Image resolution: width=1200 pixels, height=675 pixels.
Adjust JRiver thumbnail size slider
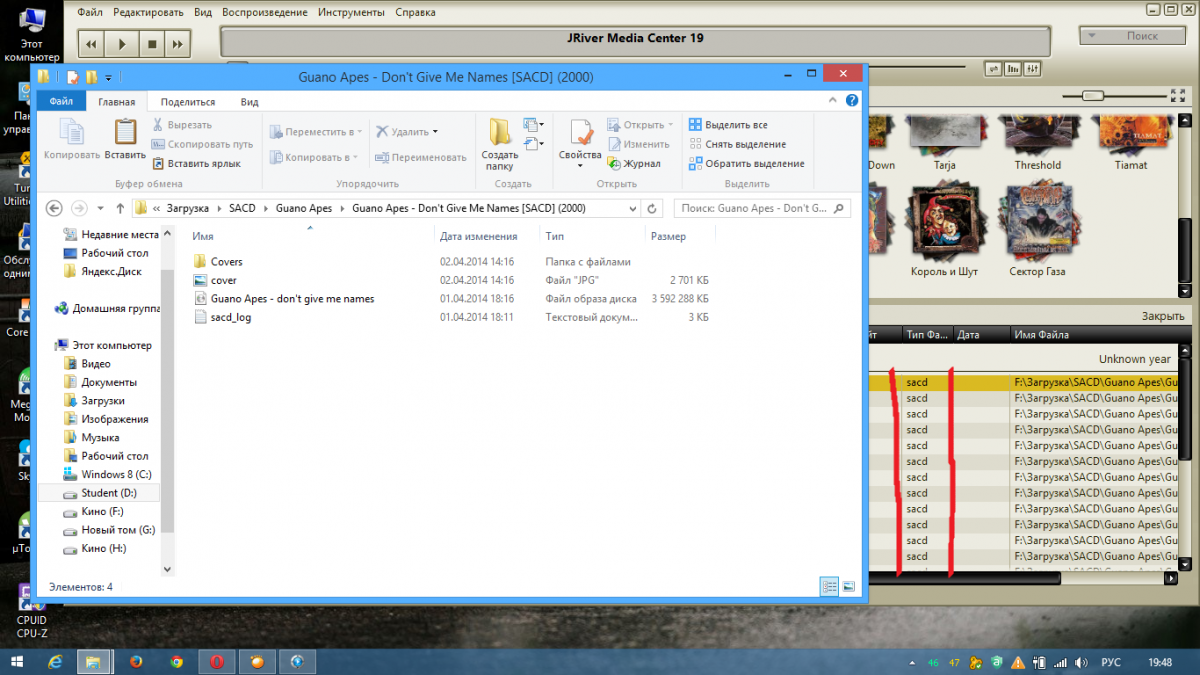[x=1093, y=96]
